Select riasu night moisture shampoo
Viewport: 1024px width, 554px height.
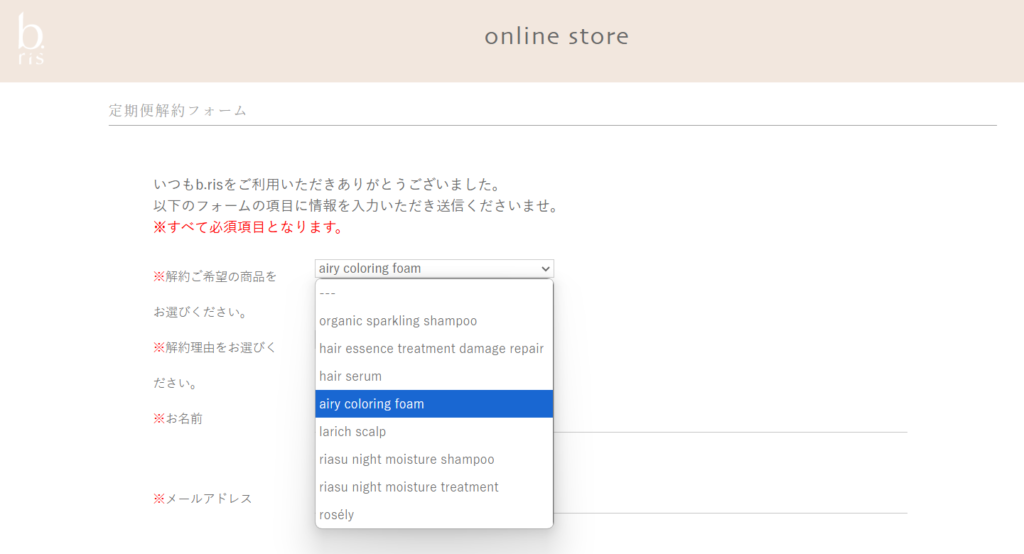tap(434, 459)
